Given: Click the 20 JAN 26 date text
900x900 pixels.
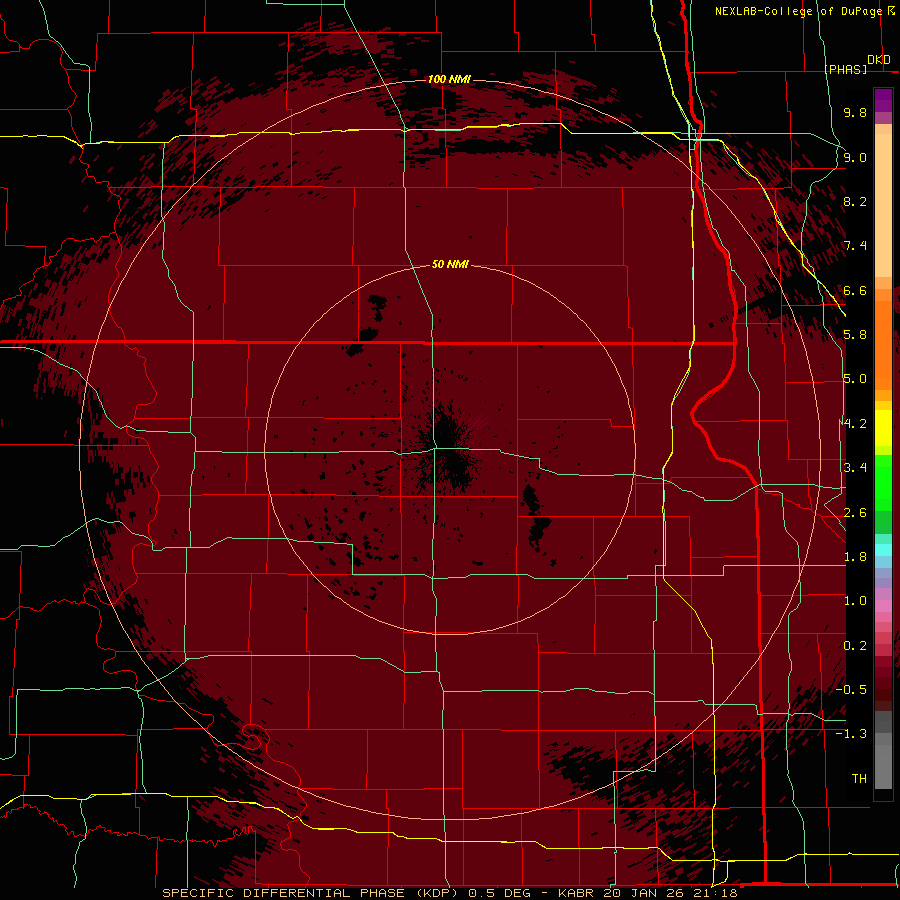Looking at the screenshot, I should tap(645, 893).
